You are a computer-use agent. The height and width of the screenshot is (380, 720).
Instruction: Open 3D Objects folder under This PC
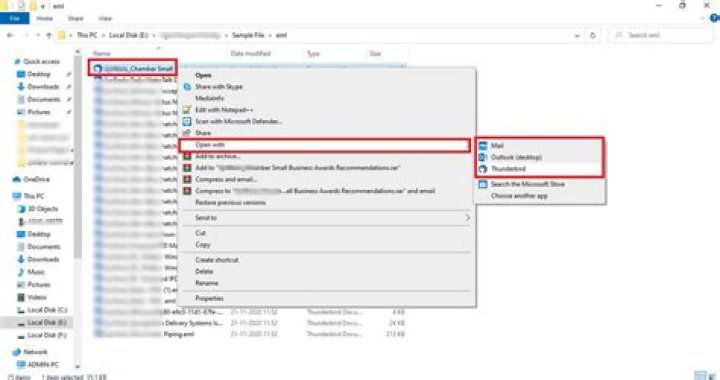tap(43, 209)
